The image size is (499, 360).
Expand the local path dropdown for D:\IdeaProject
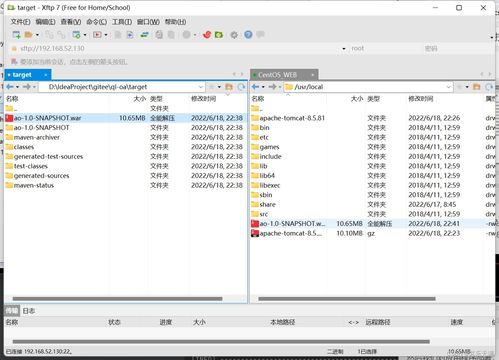click(x=201, y=87)
